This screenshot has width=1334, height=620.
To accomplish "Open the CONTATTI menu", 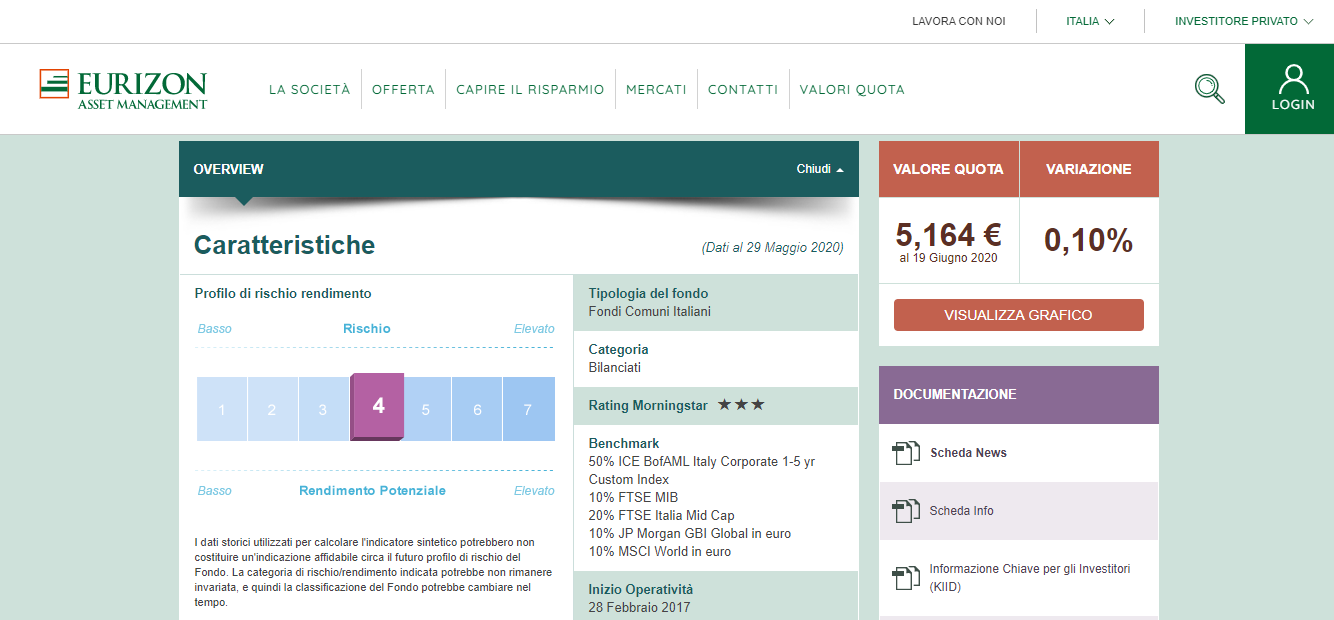I will [743, 89].
